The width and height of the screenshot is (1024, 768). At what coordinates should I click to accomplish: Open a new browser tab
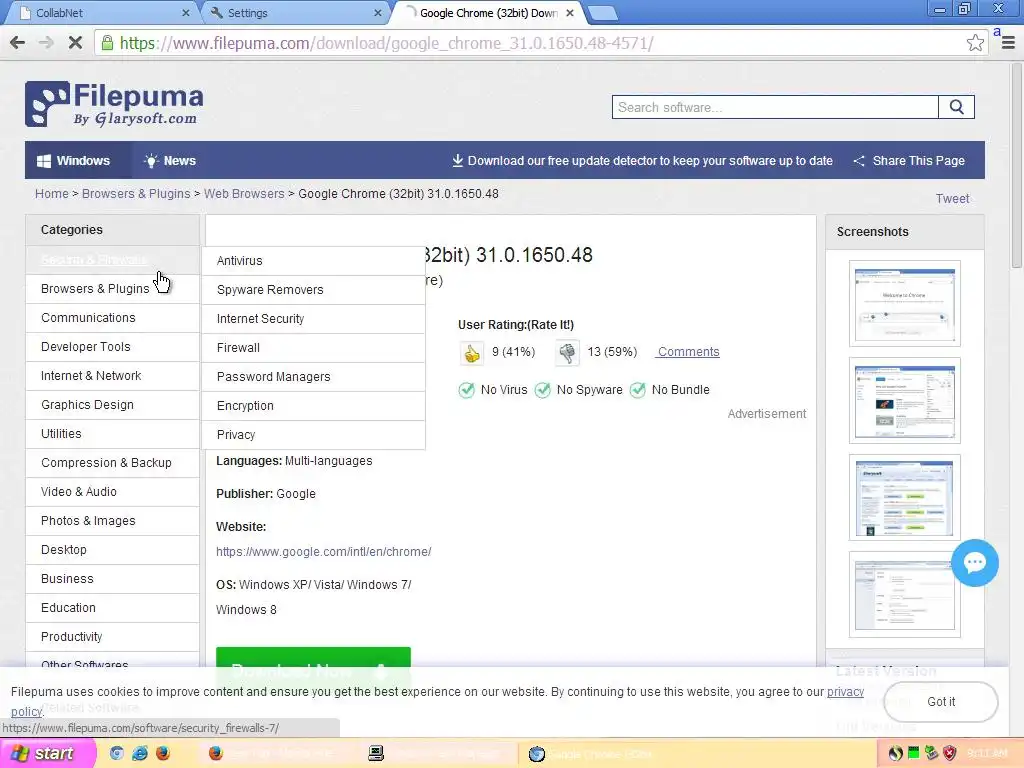pos(602,13)
